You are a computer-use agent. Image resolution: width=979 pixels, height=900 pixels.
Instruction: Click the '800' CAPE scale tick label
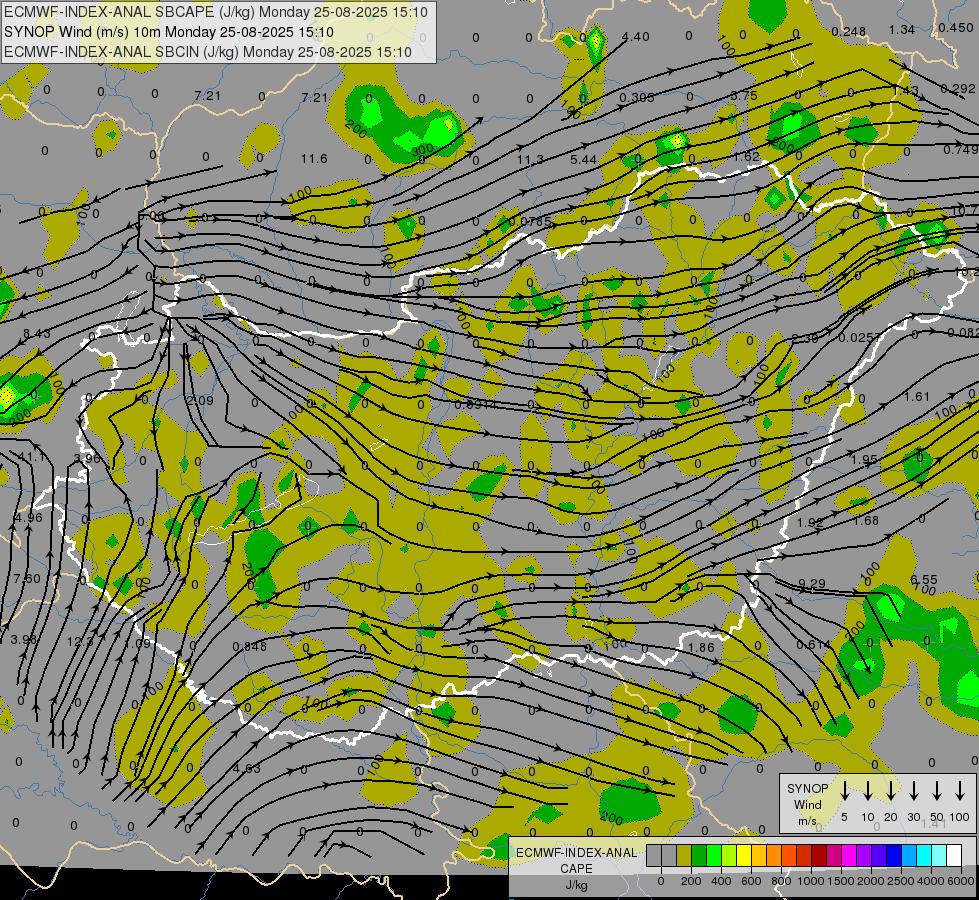coord(781,881)
